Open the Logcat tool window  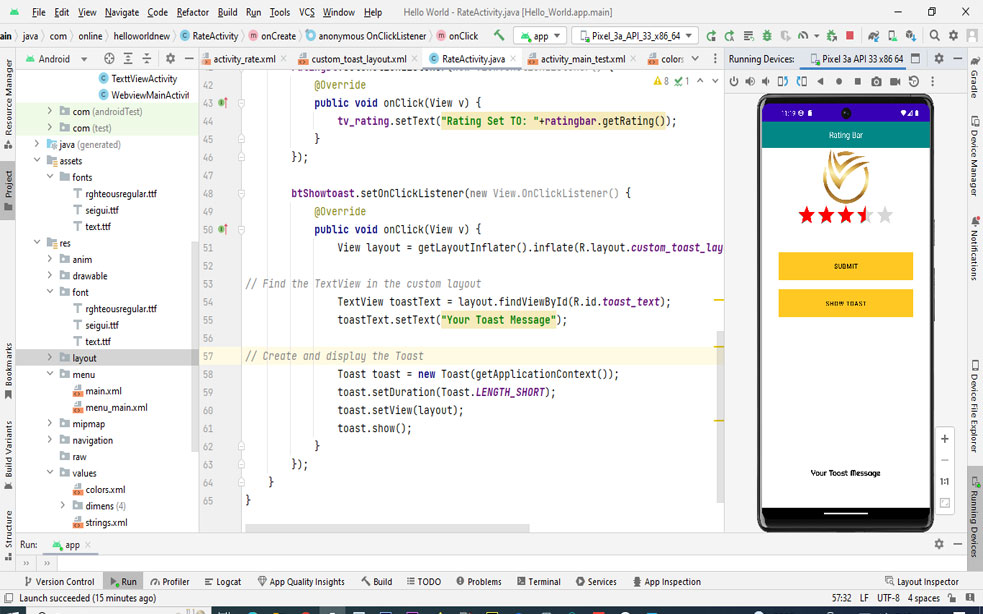tap(223, 581)
